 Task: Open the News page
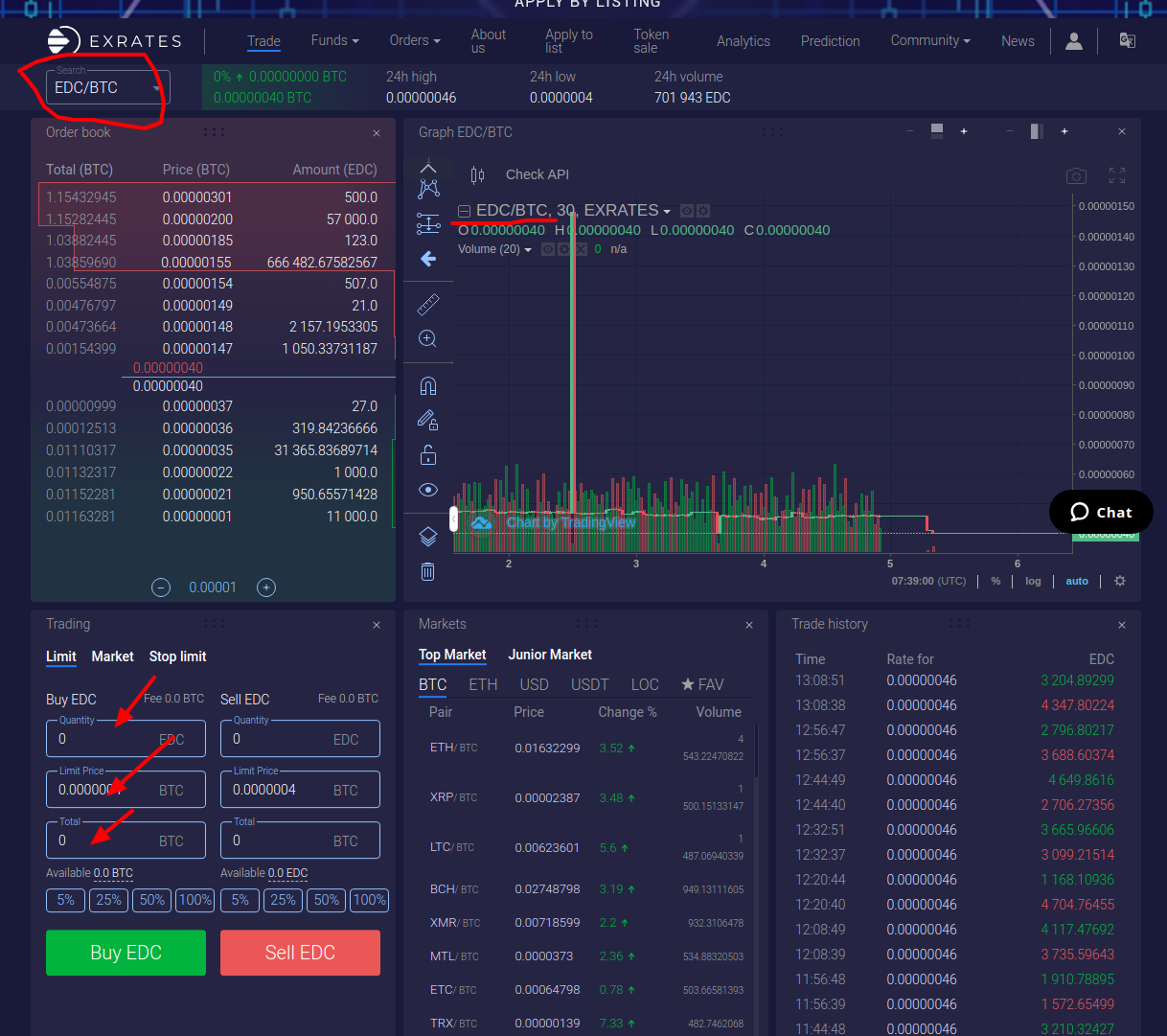coord(1018,41)
